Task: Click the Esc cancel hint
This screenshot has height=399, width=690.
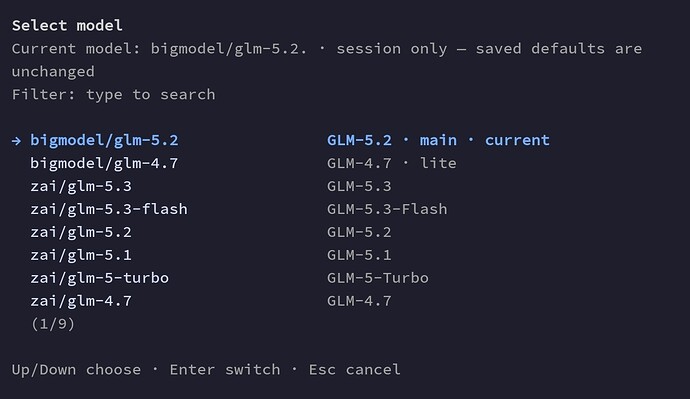Action: (355, 370)
